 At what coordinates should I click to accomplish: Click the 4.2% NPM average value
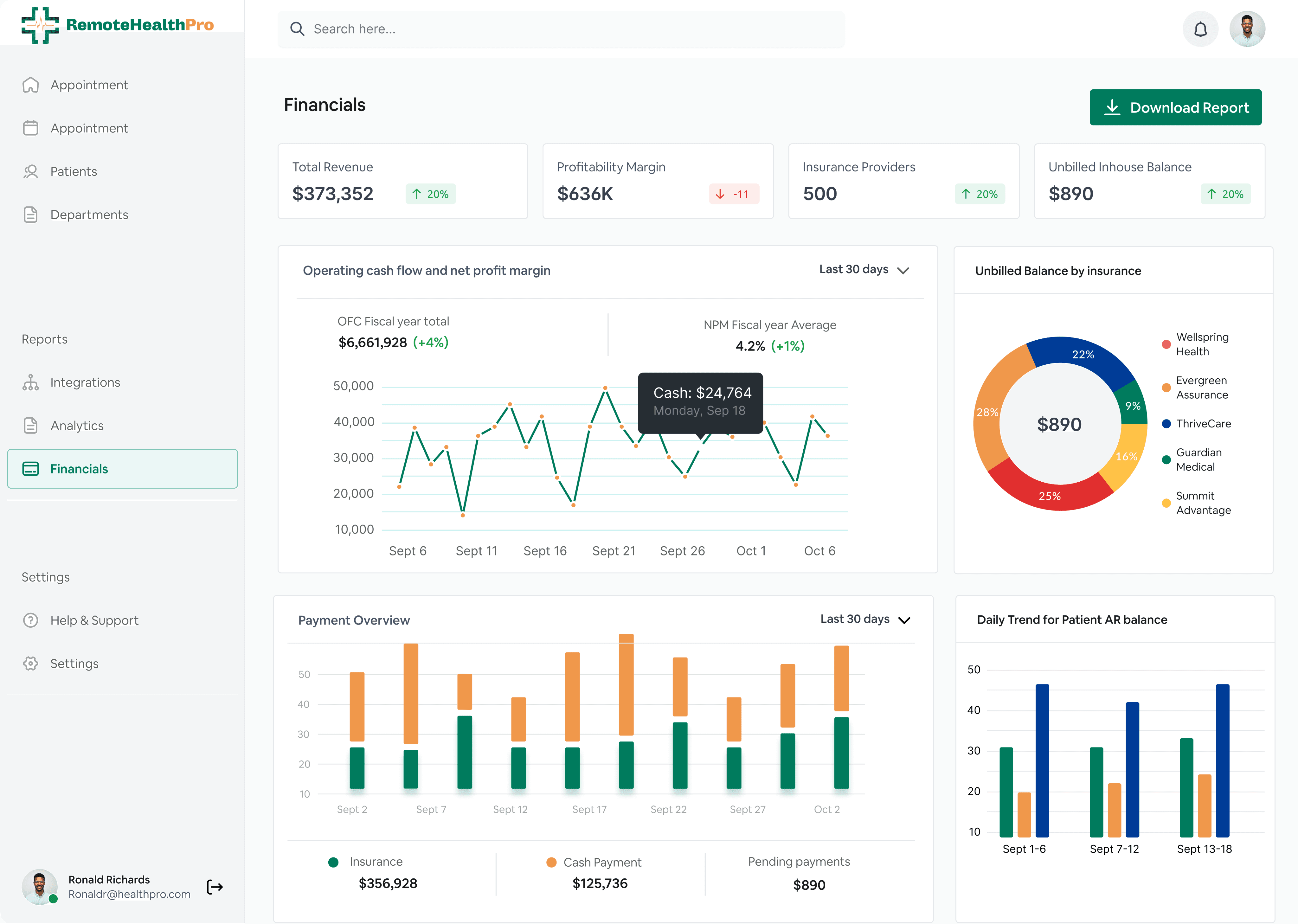[x=750, y=346]
